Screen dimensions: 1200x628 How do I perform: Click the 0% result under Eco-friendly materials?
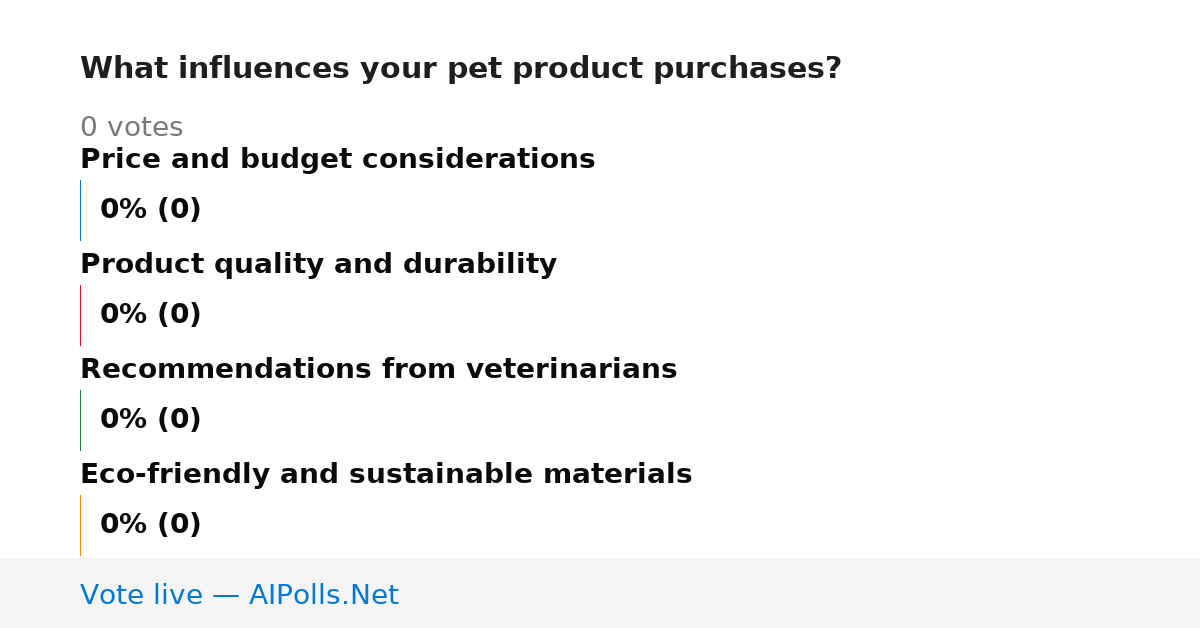point(150,525)
